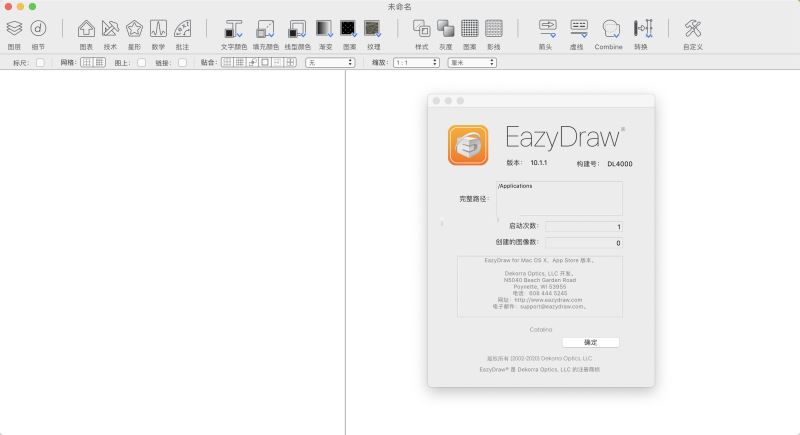Open the 图层 (Layers) panel icon
Screen dimensions: 800x435
click(14, 29)
